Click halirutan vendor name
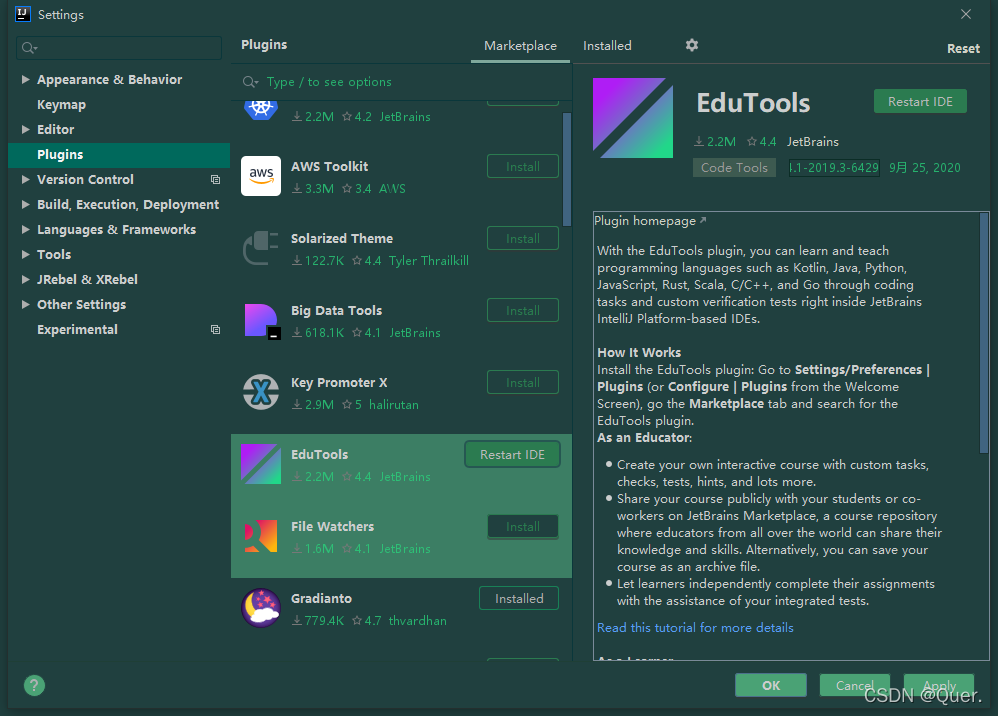 [394, 405]
